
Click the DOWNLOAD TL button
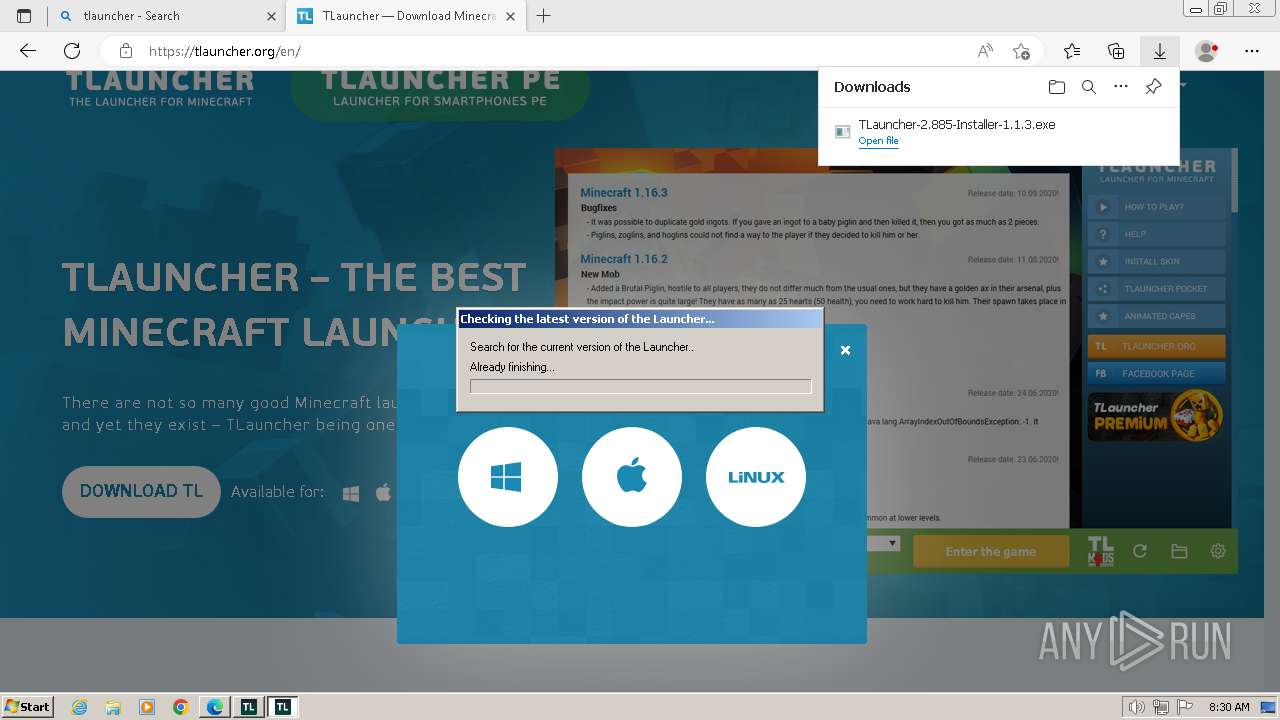tap(141, 491)
